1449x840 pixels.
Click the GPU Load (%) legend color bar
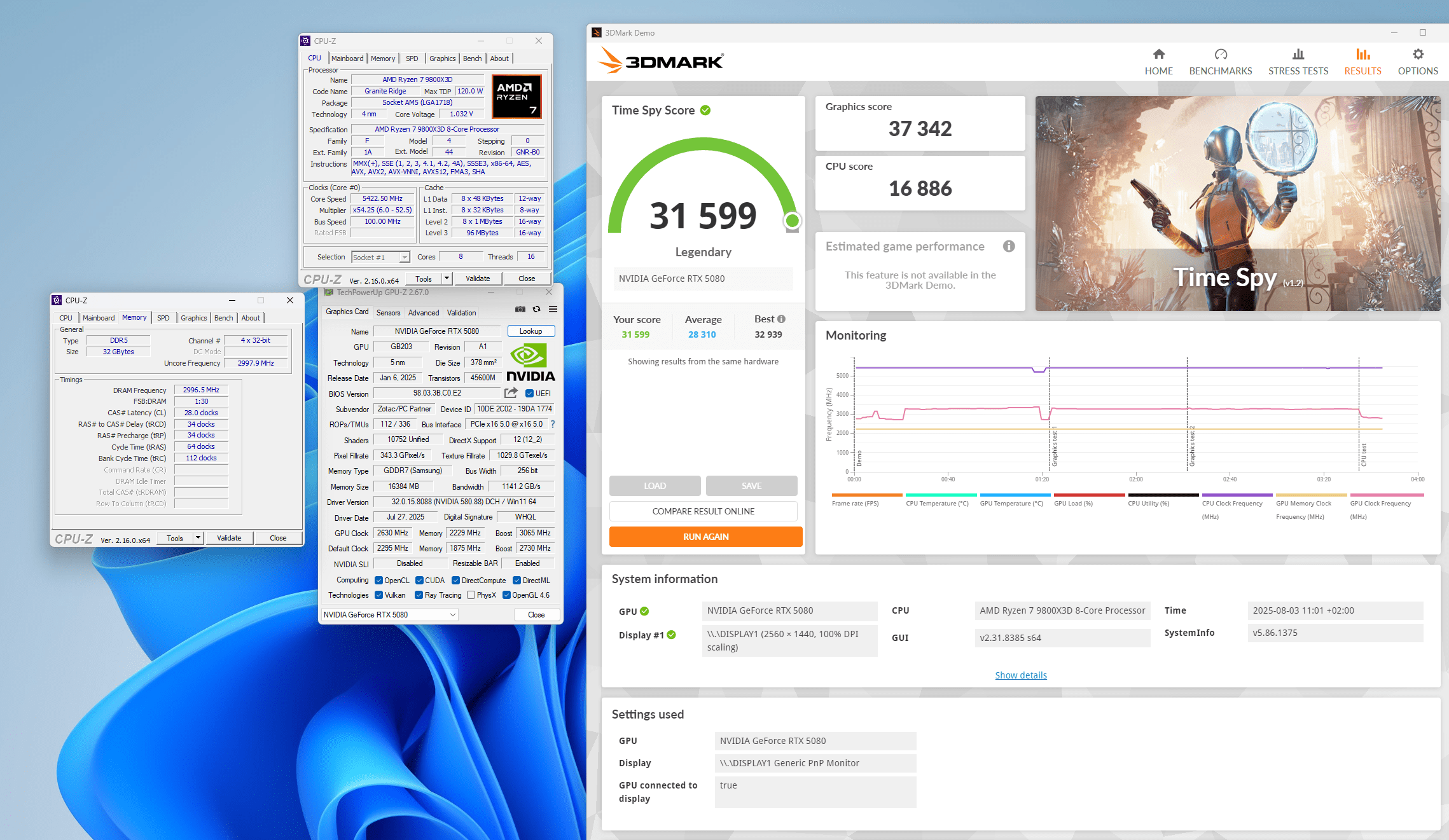click(1089, 495)
